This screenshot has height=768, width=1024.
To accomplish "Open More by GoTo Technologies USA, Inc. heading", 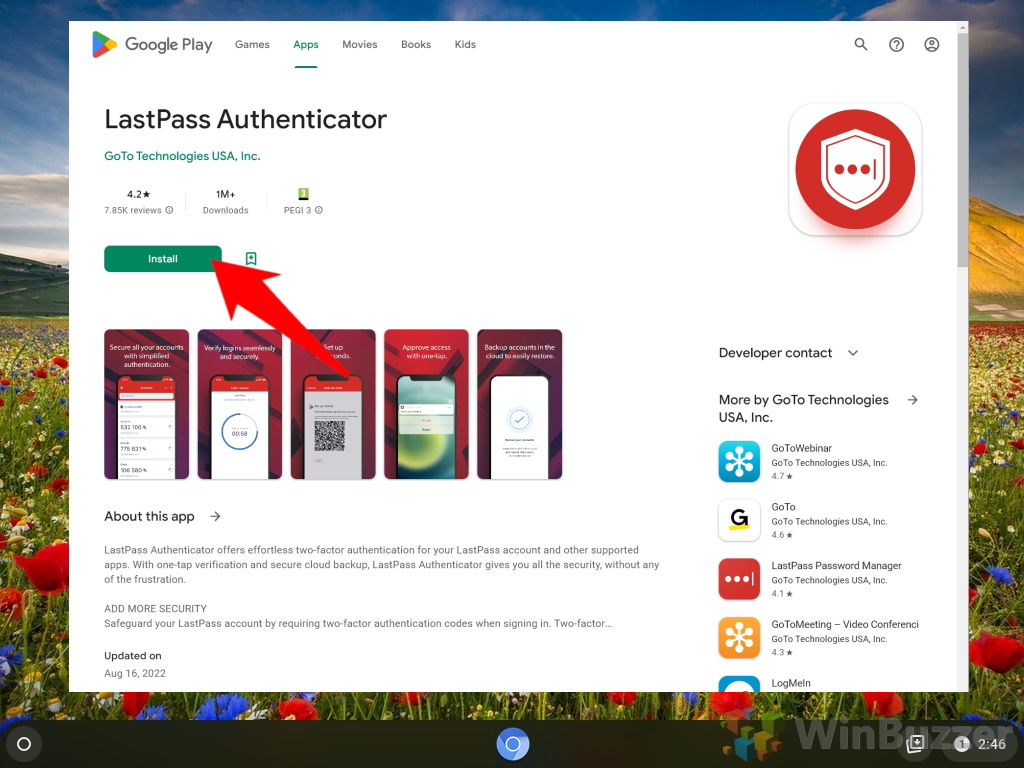I will click(804, 408).
